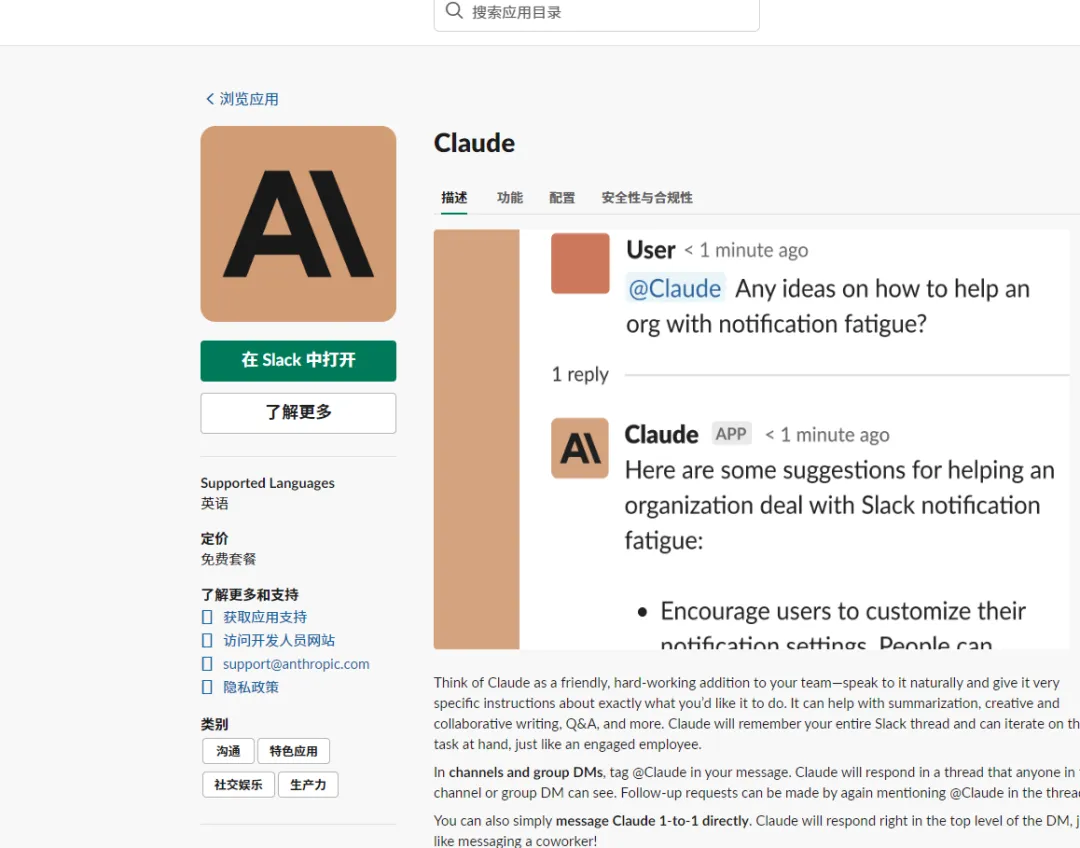
Task: Click the 英语 language value
Action: (x=214, y=504)
